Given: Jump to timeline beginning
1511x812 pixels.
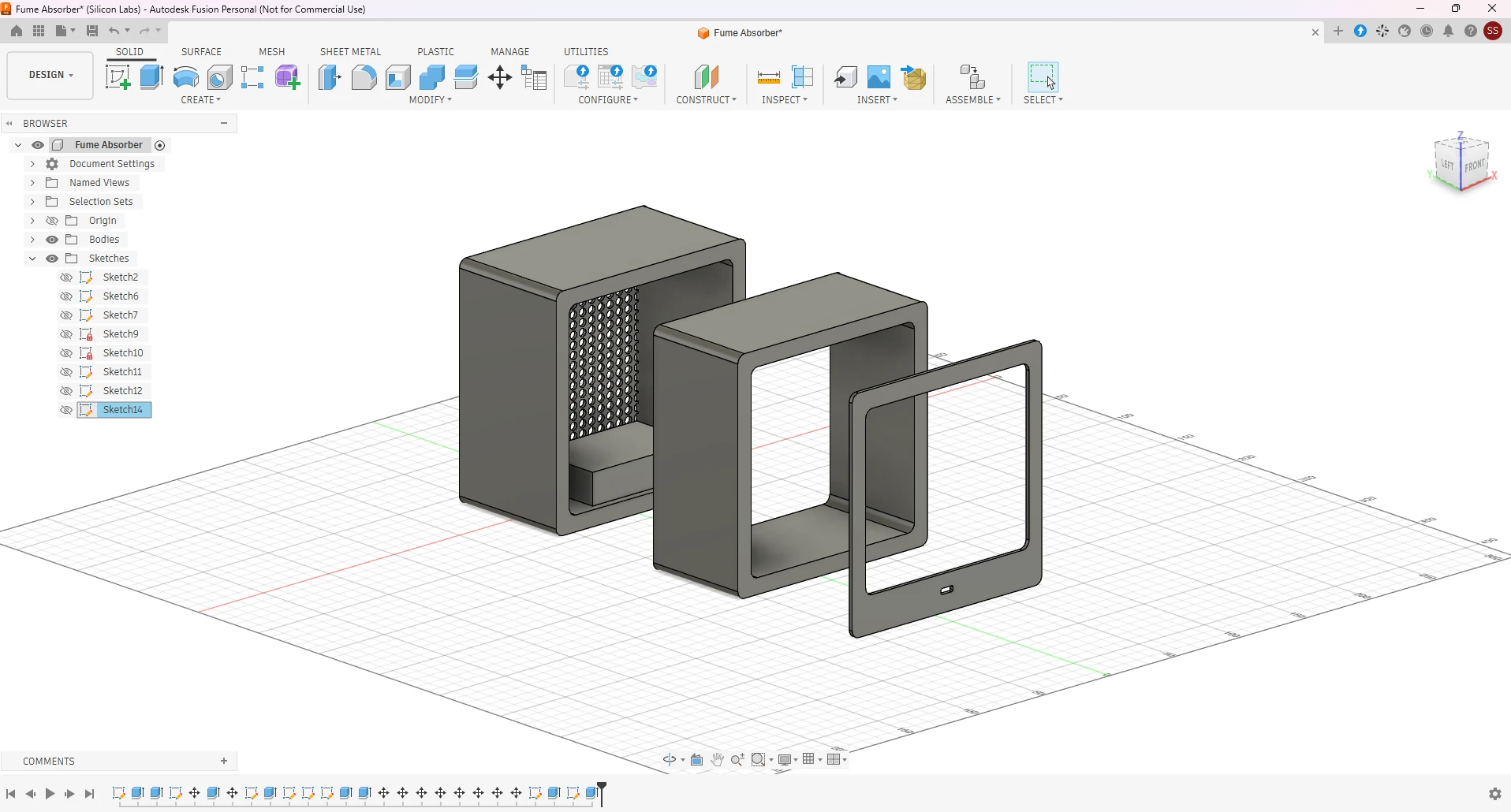Looking at the screenshot, I should [11, 795].
